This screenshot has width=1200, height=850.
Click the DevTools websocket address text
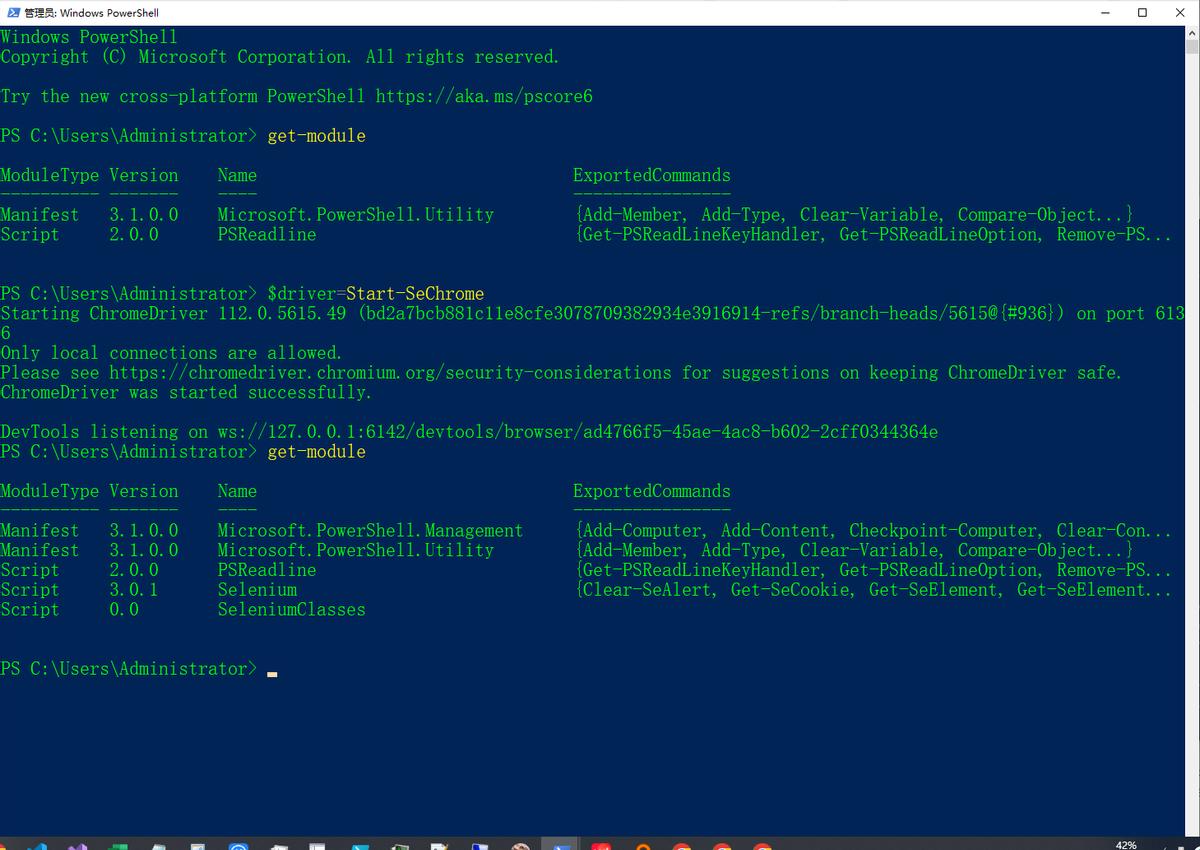(577, 432)
